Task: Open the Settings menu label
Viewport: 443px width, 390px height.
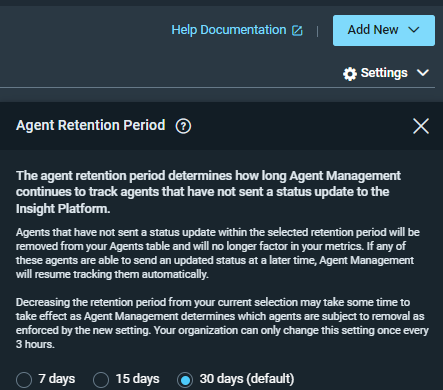Action: [x=384, y=73]
